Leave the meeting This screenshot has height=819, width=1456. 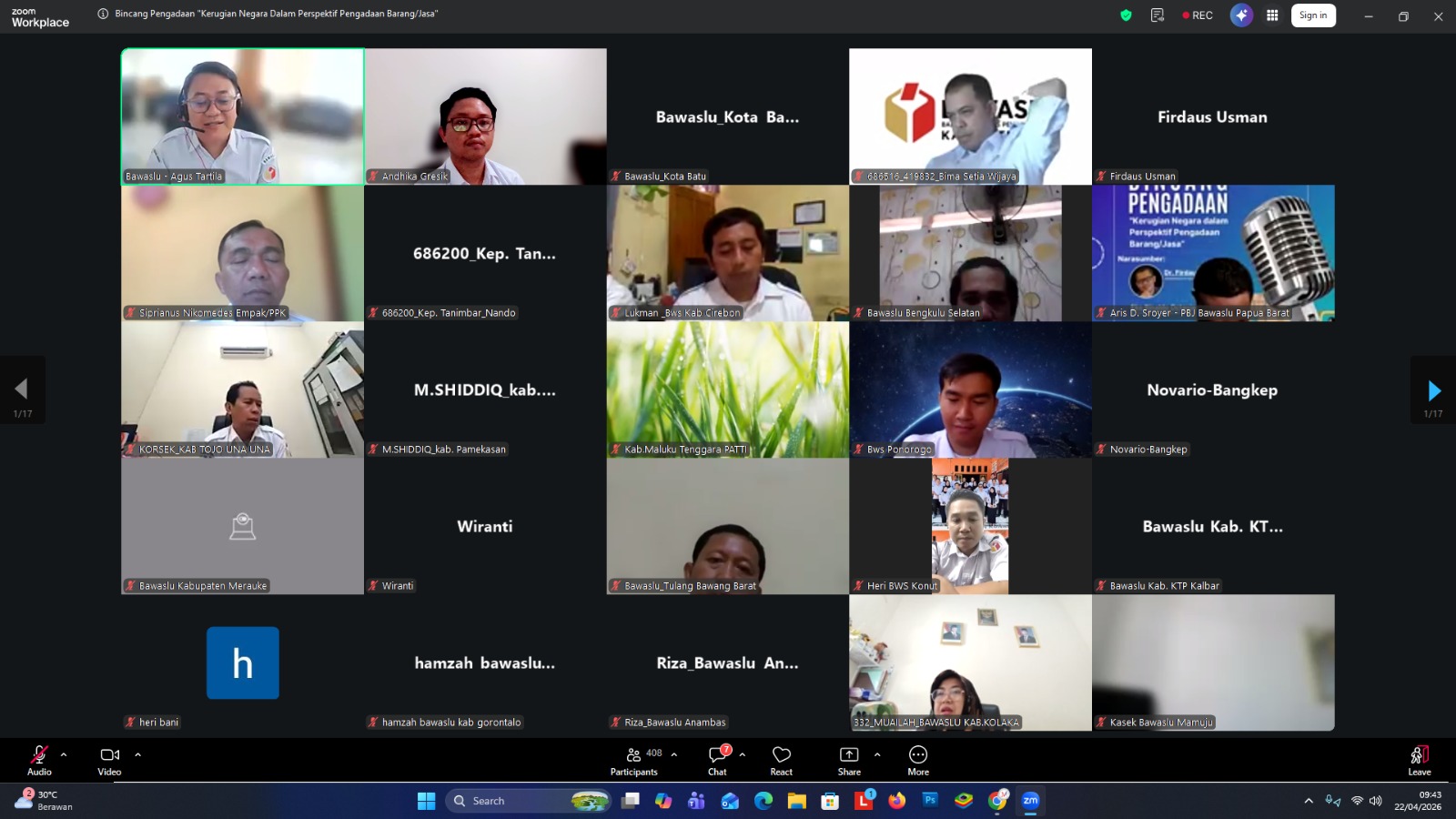[1419, 759]
